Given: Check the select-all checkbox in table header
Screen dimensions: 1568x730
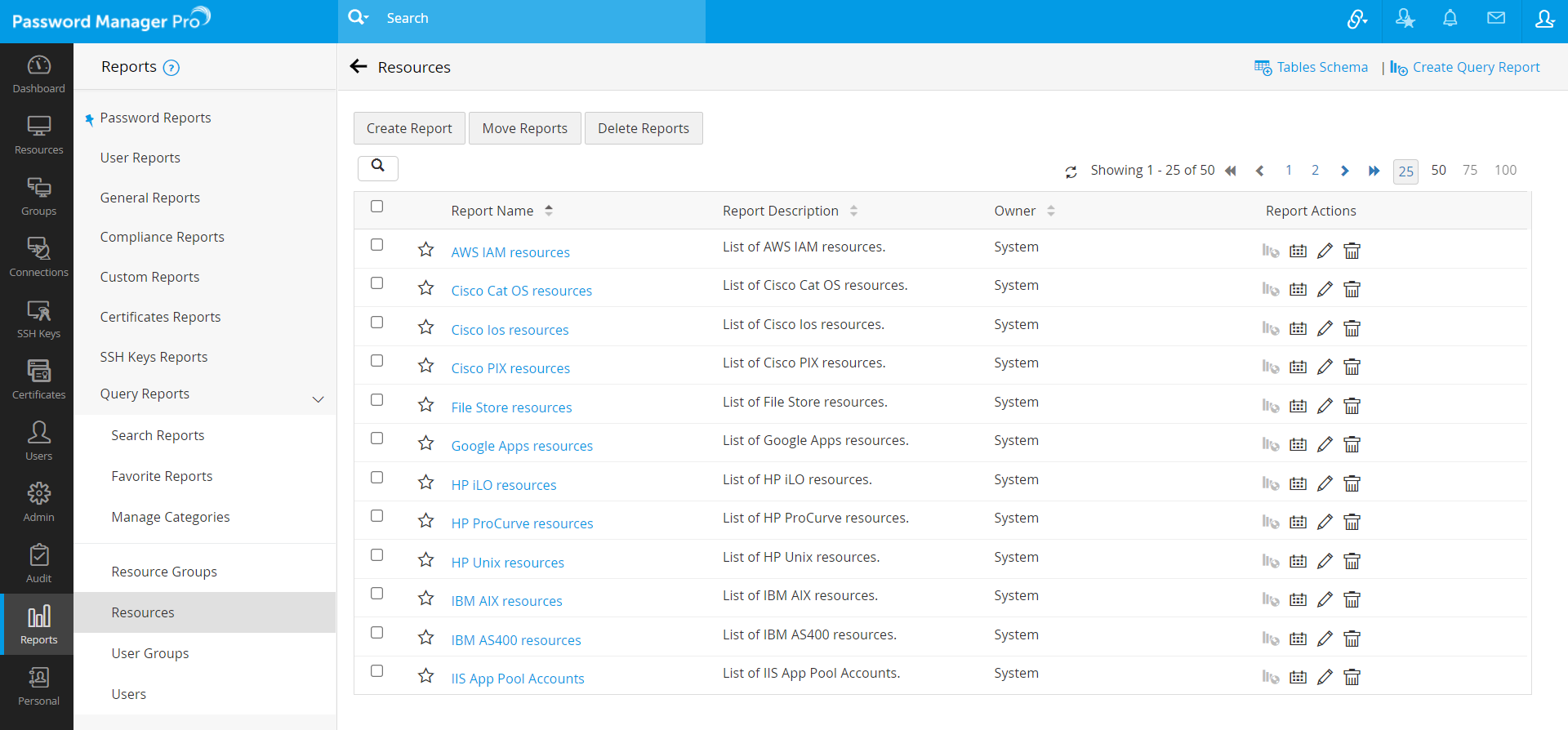Looking at the screenshot, I should (376, 207).
